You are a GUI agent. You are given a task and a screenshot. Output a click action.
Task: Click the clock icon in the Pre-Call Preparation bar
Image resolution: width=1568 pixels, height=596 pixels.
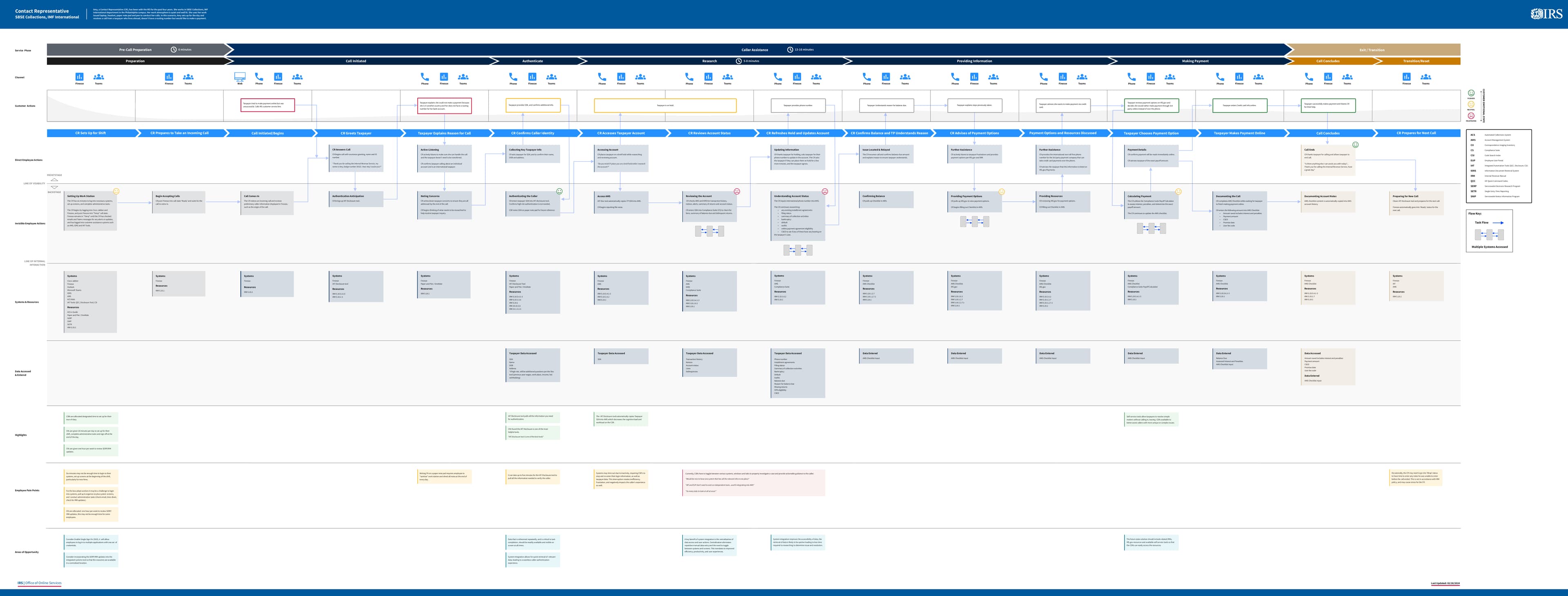click(x=174, y=49)
